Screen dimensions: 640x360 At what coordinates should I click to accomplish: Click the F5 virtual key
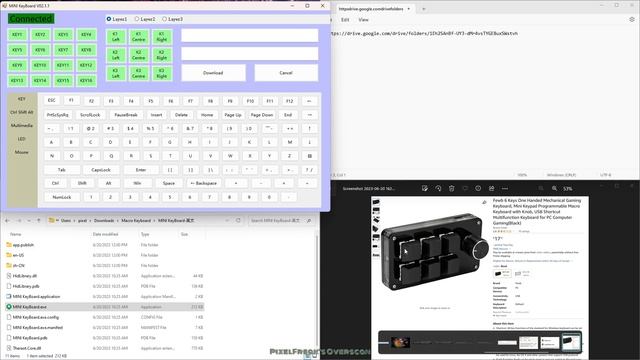pyautogui.click(x=151, y=101)
